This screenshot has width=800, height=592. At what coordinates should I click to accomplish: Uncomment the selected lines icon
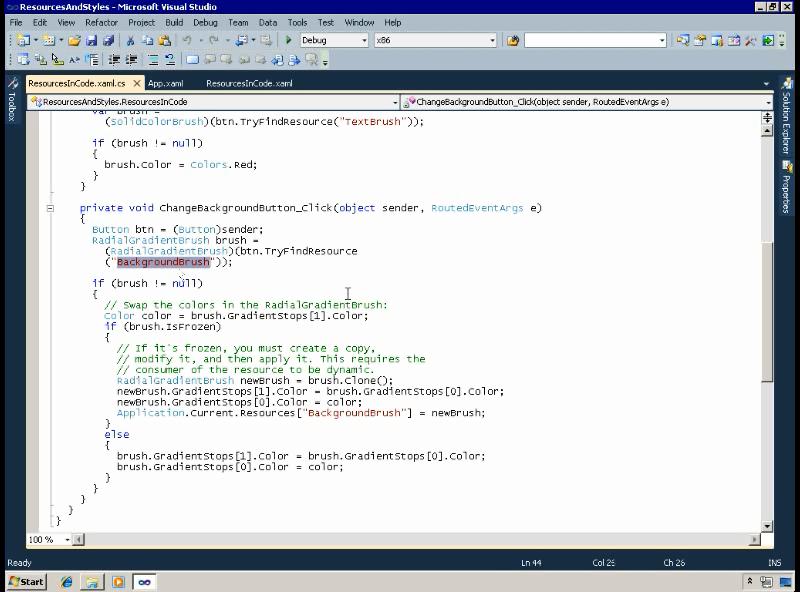pos(170,60)
